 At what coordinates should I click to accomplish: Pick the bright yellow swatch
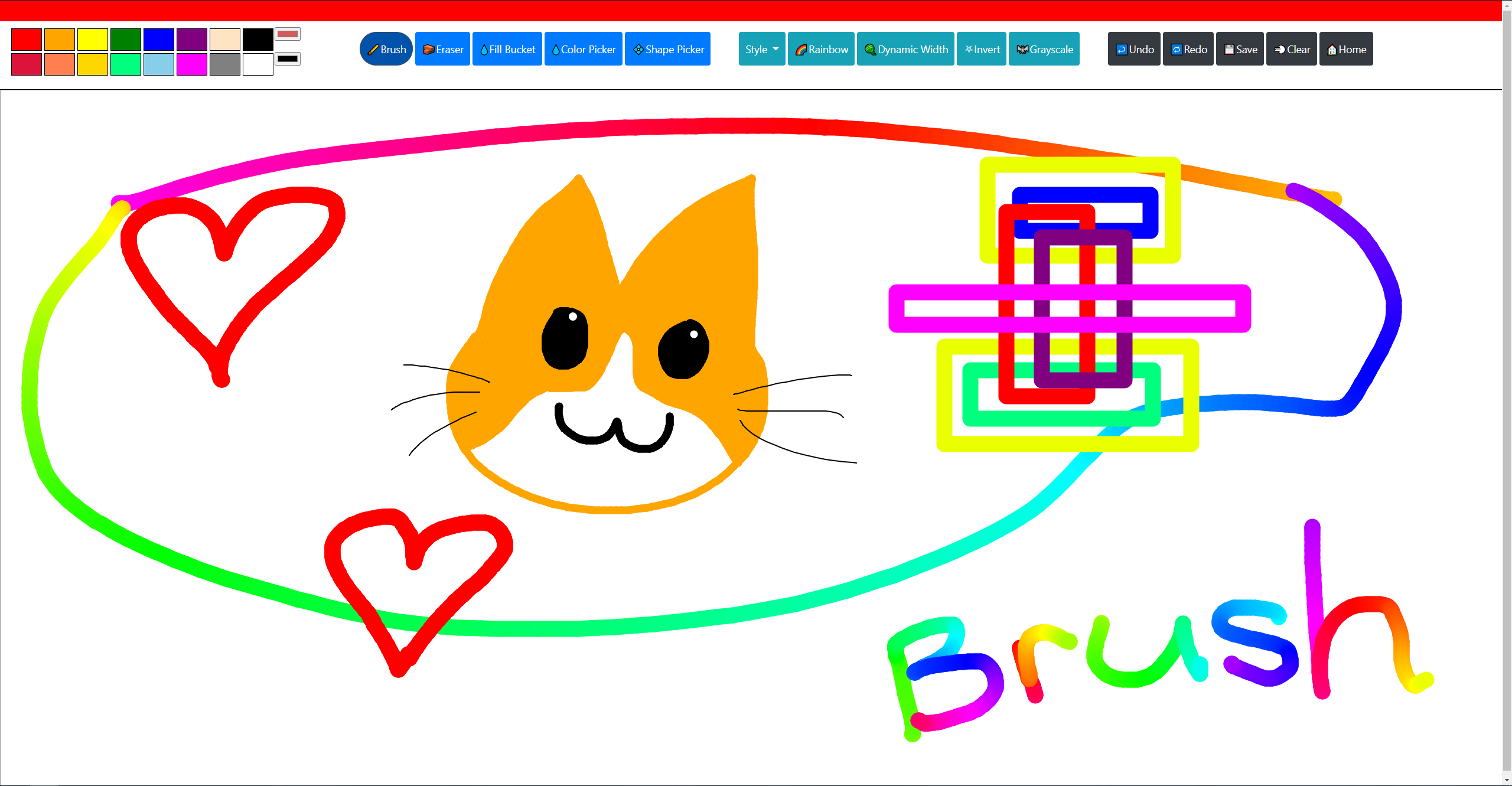coord(93,40)
